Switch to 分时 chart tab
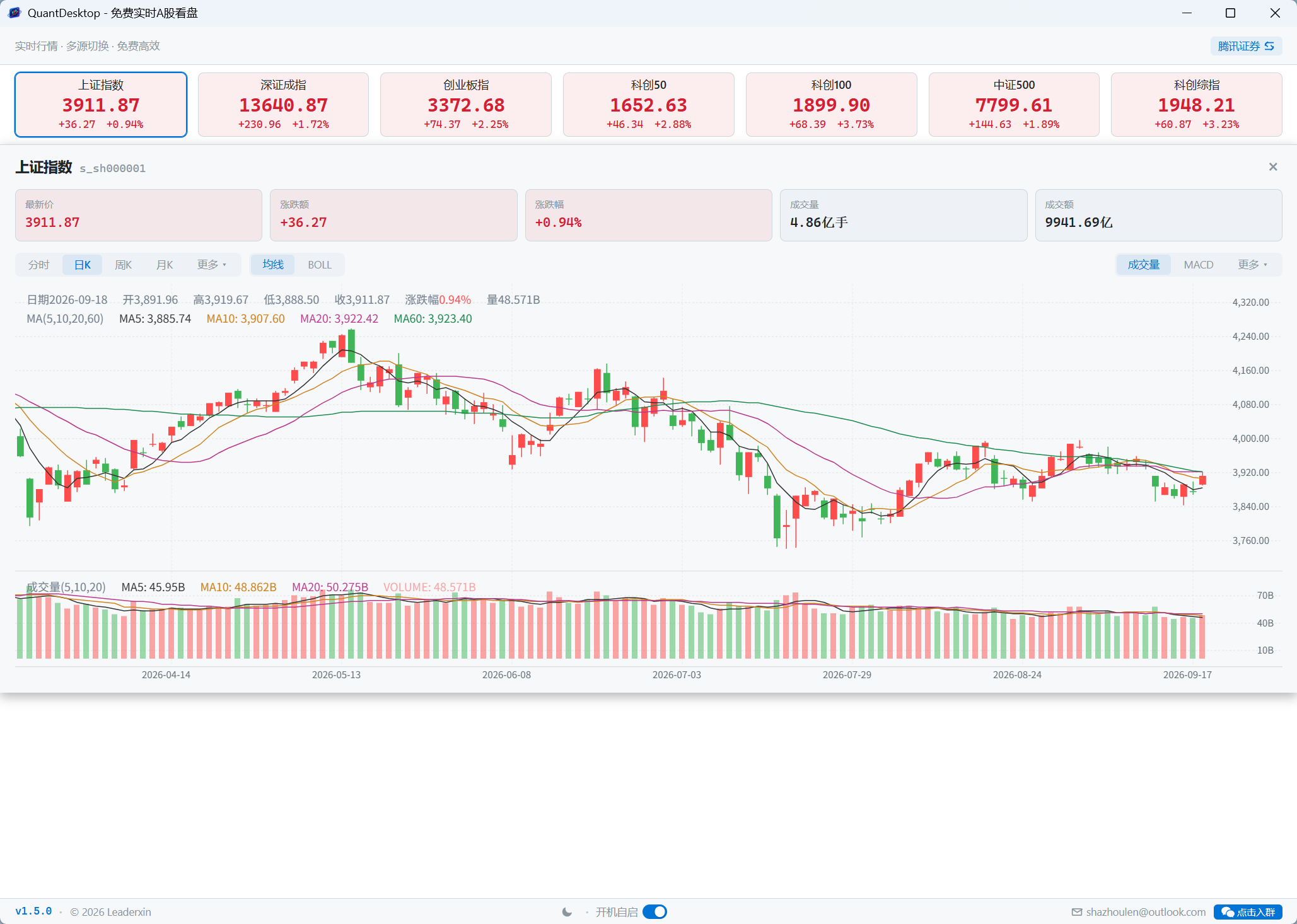Viewport: 1297px width, 924px height. pos(39,265)
